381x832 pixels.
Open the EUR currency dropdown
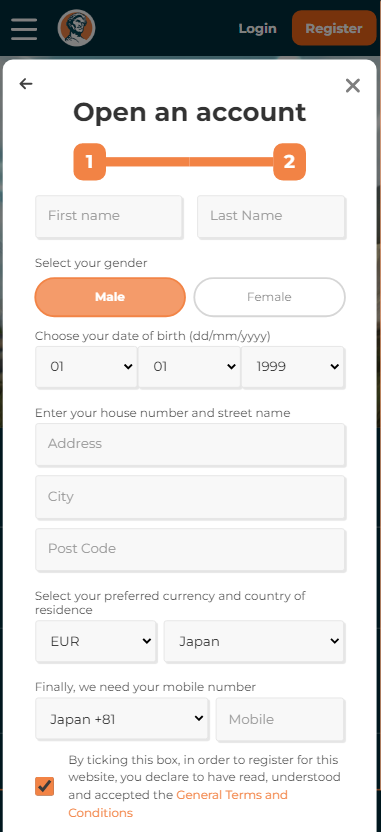96,641
